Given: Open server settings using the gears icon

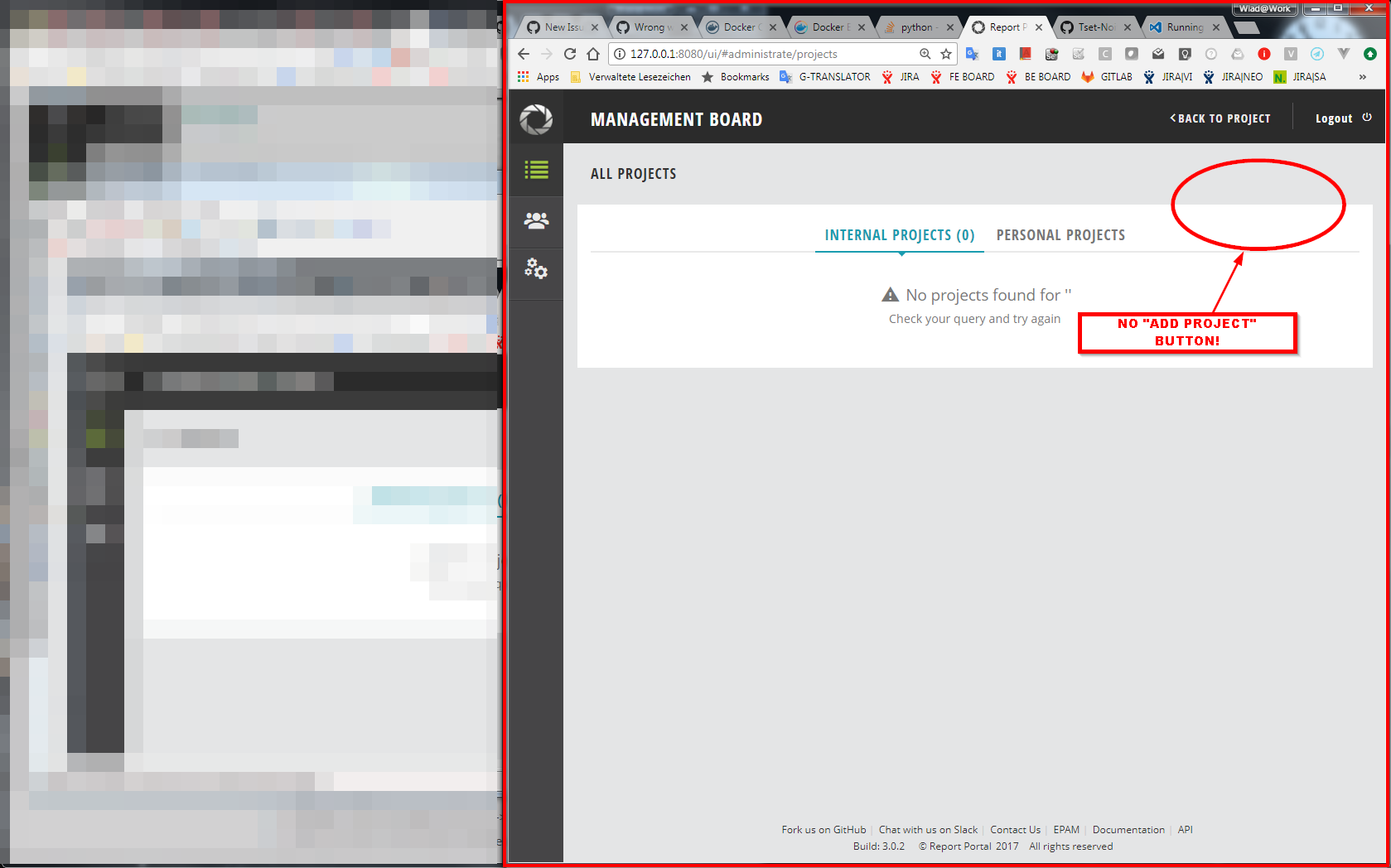Looking at the screenshot, I should [536, 269].
